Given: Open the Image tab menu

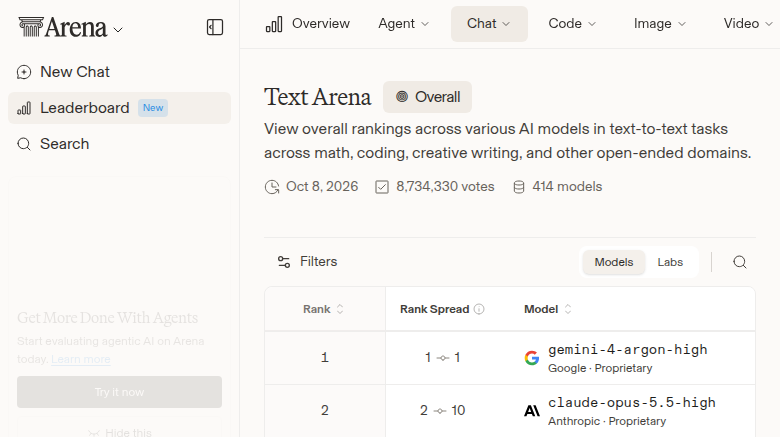Looking at the screenshot, I should (660, 24).
